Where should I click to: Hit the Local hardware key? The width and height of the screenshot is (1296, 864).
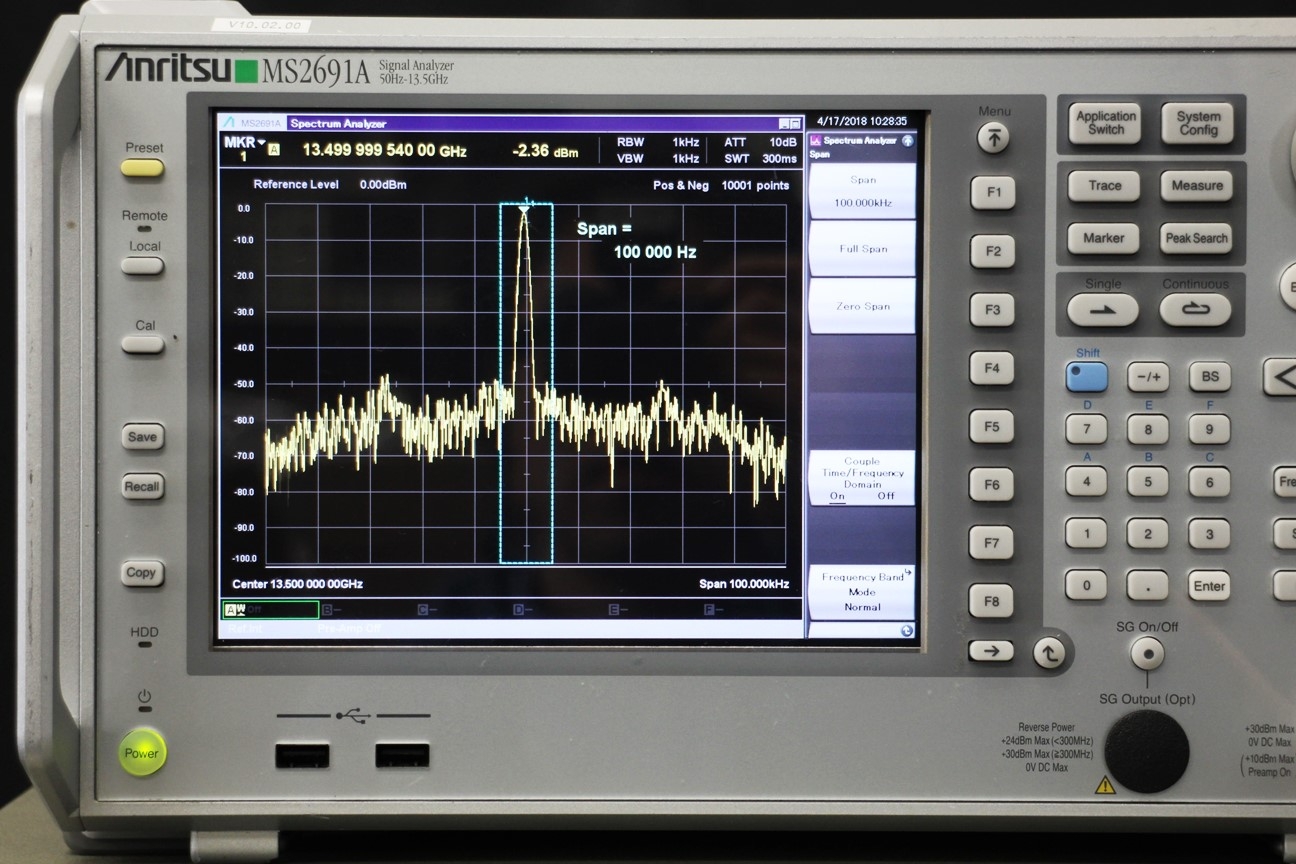143,265
